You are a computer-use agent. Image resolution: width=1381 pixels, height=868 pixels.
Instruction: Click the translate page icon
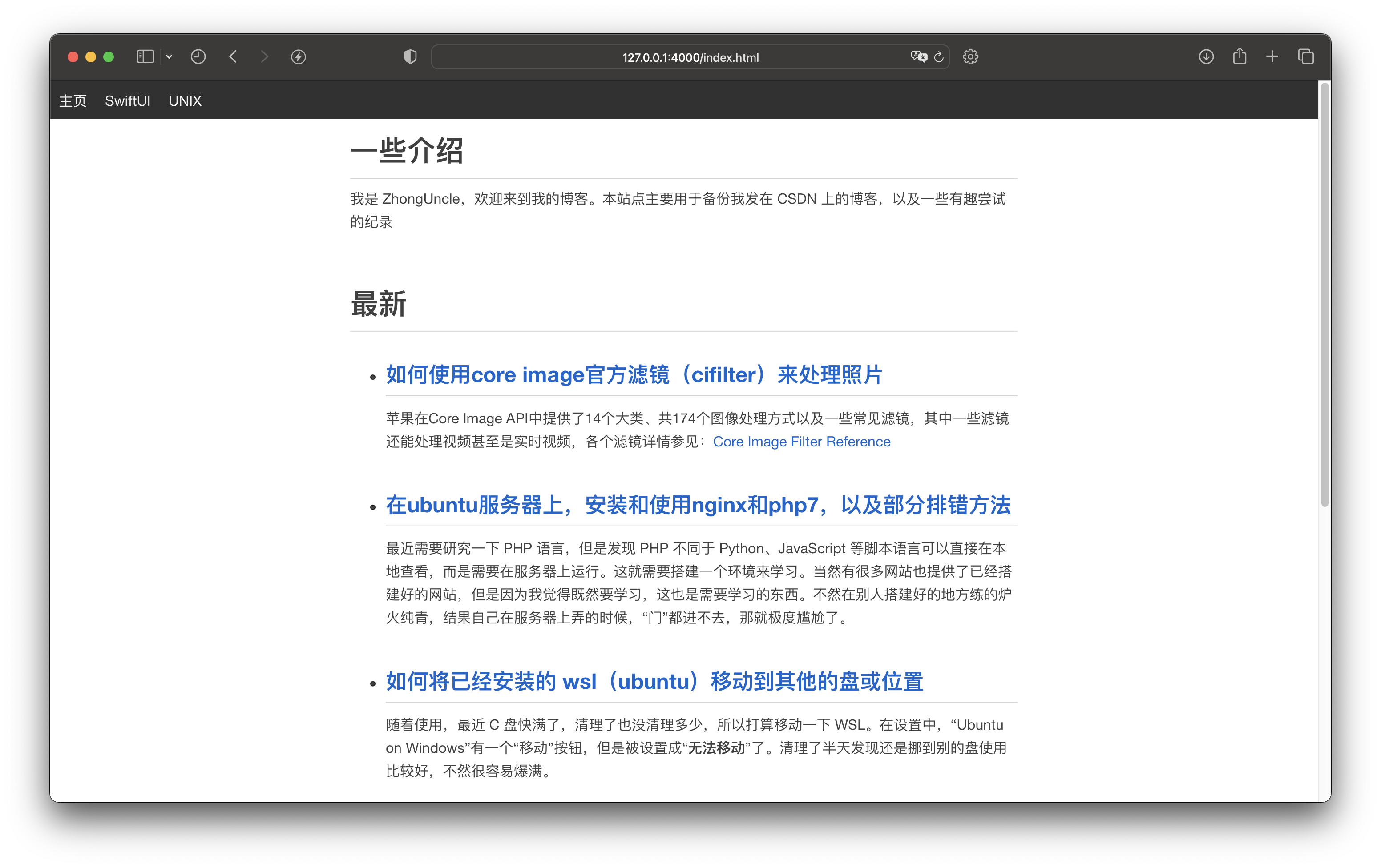919,57
